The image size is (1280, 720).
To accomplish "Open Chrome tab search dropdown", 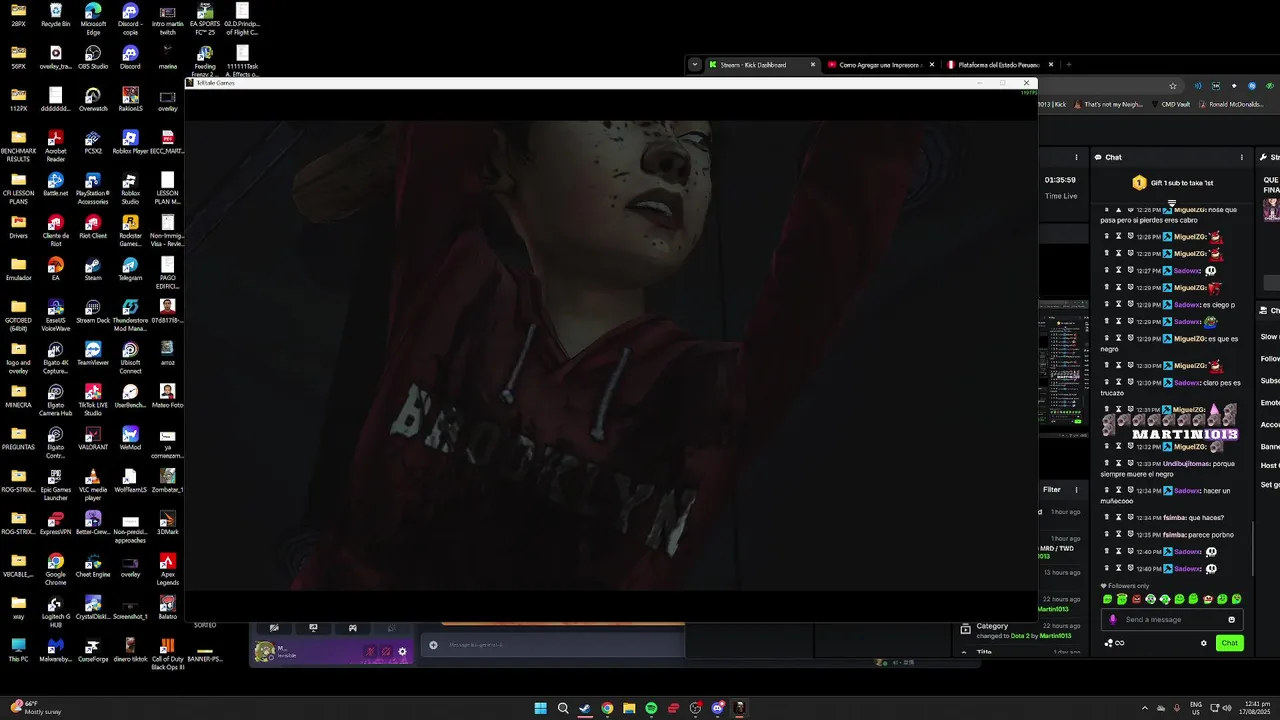I will (695, 64).
